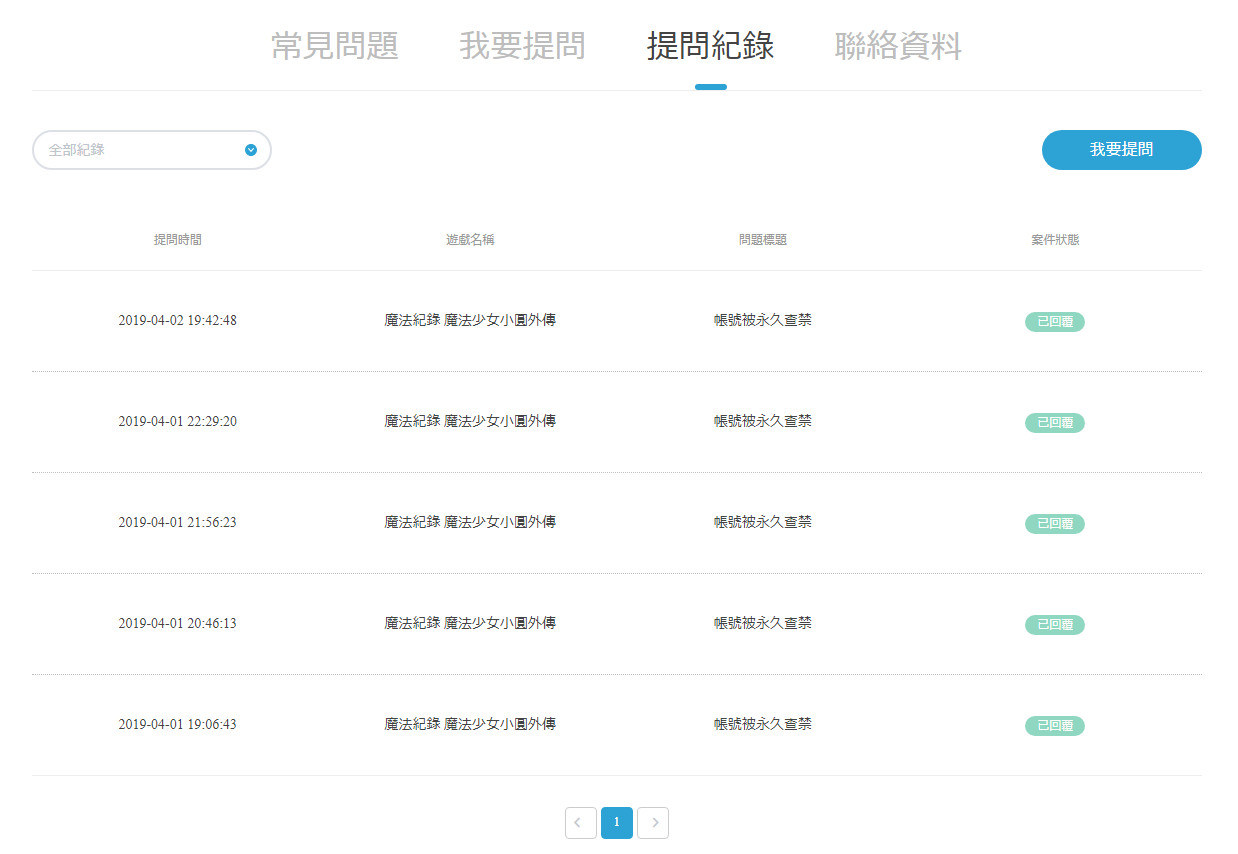Screen dimensions: 1238x854
Task: Open the 聯絡資料 tab
Action: pos(898,46)
